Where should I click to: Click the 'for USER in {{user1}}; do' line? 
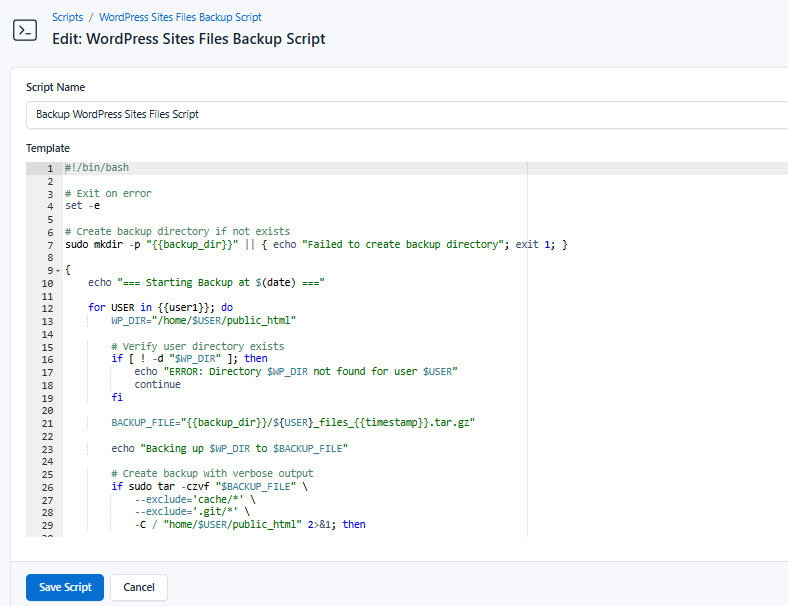click(x=160, y=308)
